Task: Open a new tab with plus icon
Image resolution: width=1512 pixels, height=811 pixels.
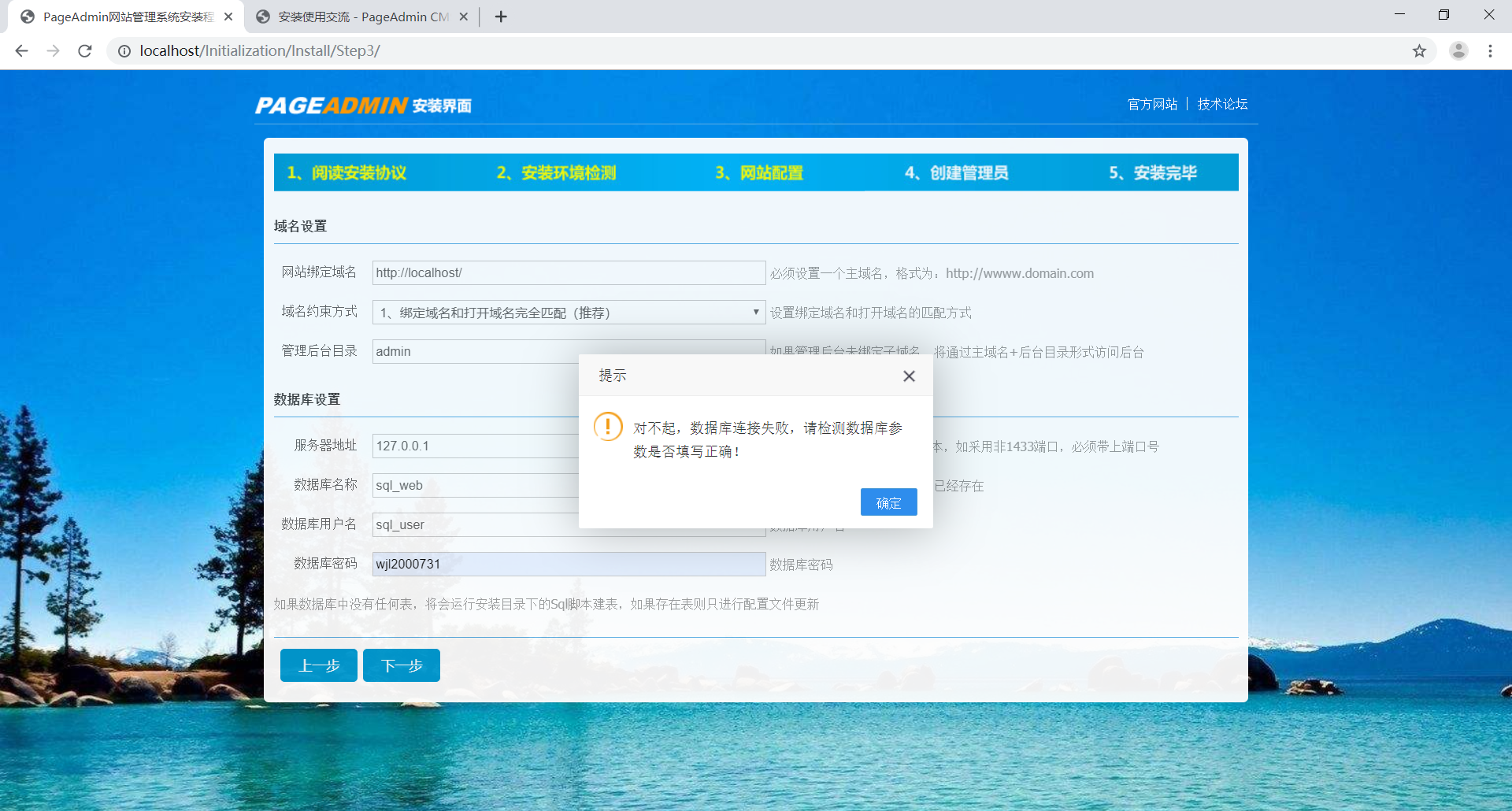Action: click(501, 17)
